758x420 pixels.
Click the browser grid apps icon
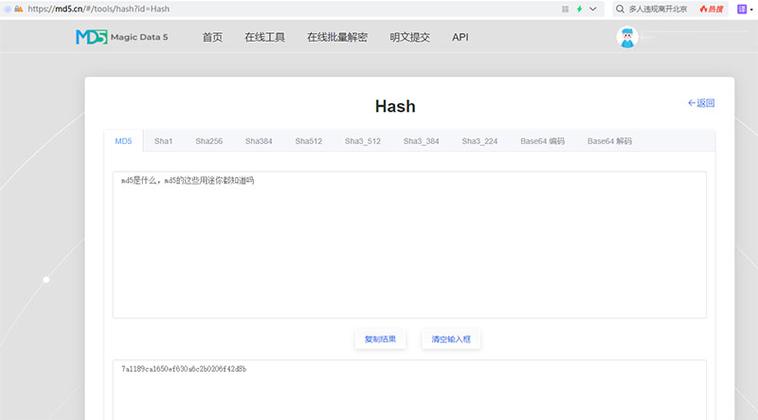click(x=565, y=9)
